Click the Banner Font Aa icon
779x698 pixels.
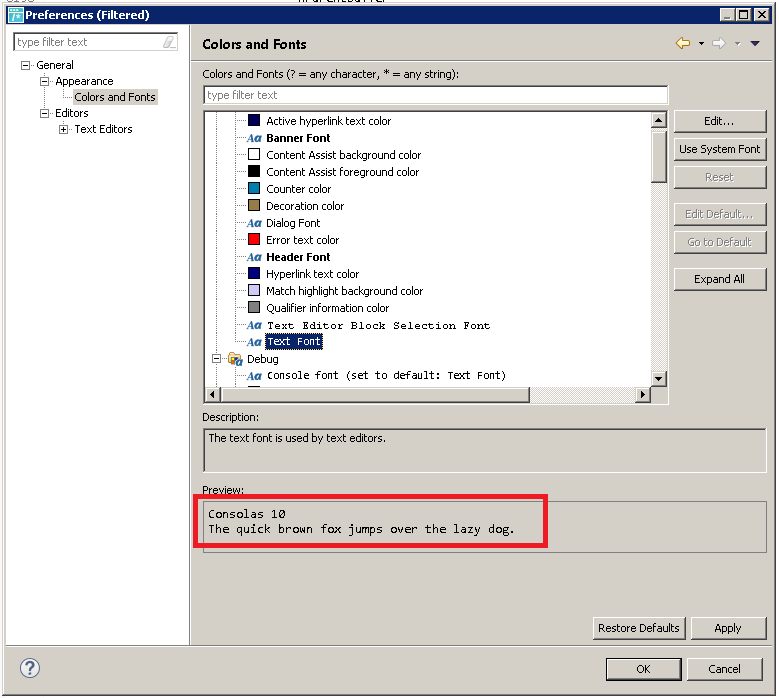[254, 138]
